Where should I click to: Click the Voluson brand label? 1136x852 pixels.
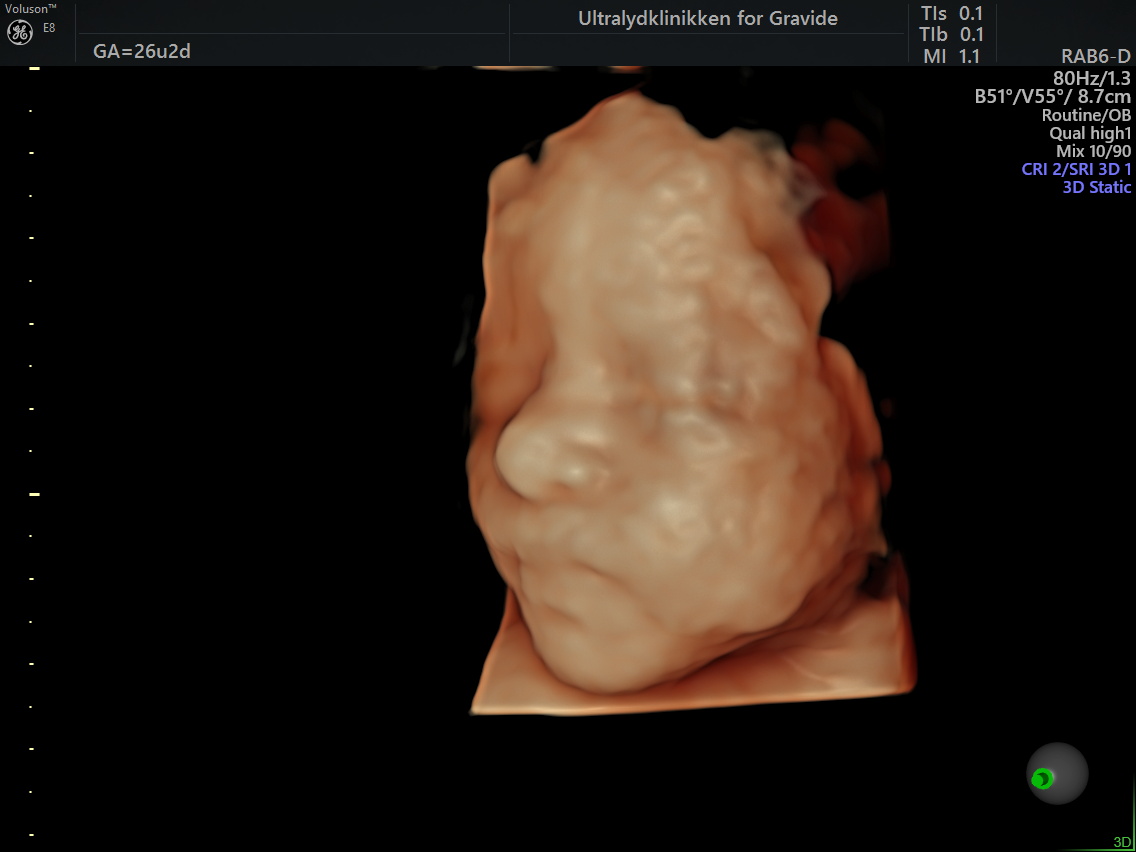(x=31, y=8)
